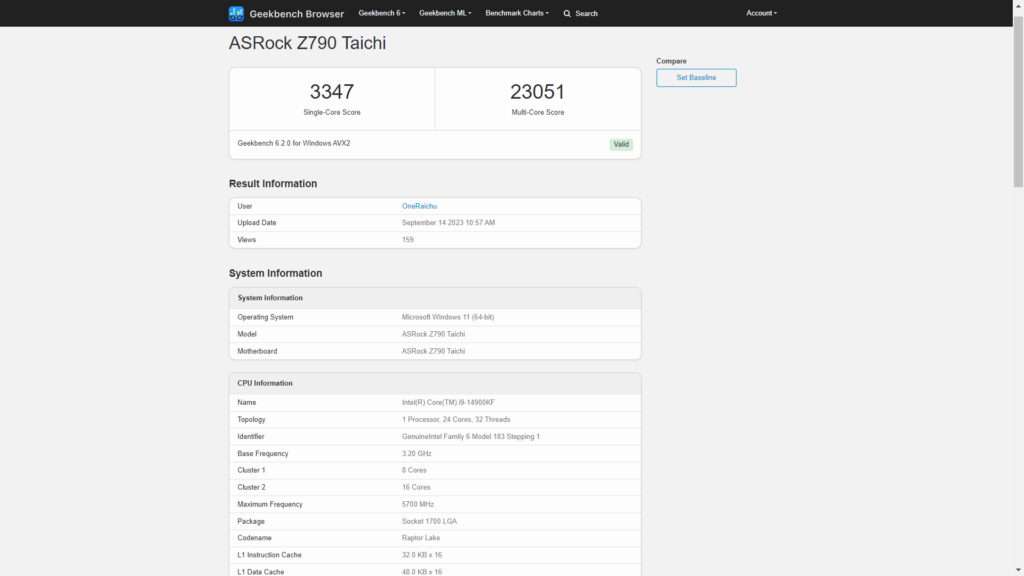The image size is (1024, 576).
Task: Click Microsoft Windows 11 (64-bit) value
Action: pyautogui.click(x=447, y=317)
